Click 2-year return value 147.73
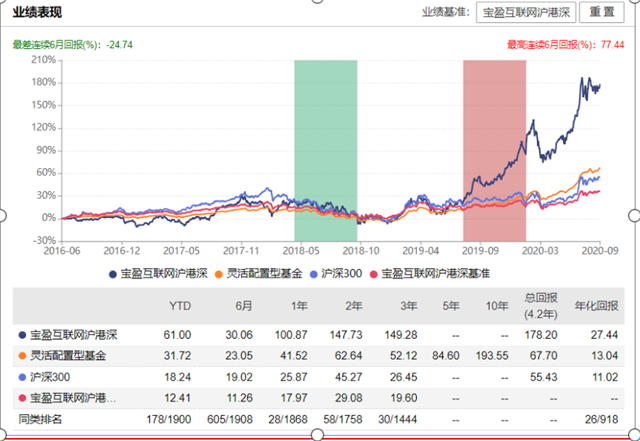 coord(346,335)
